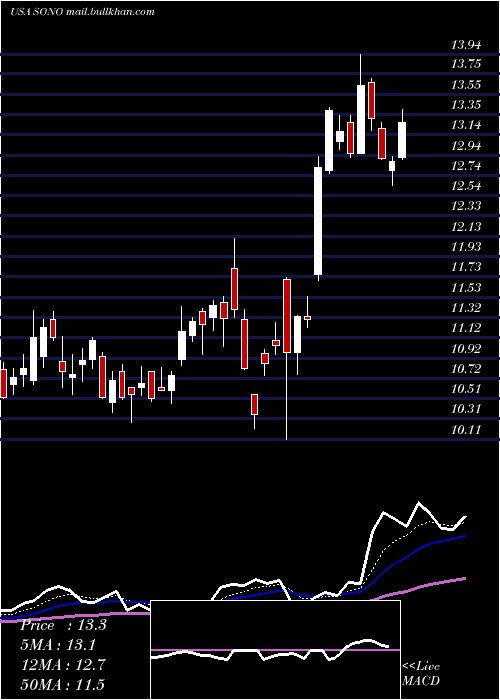
Task: Click the '12MA : 12.7' readout
Action: [63, 665]
